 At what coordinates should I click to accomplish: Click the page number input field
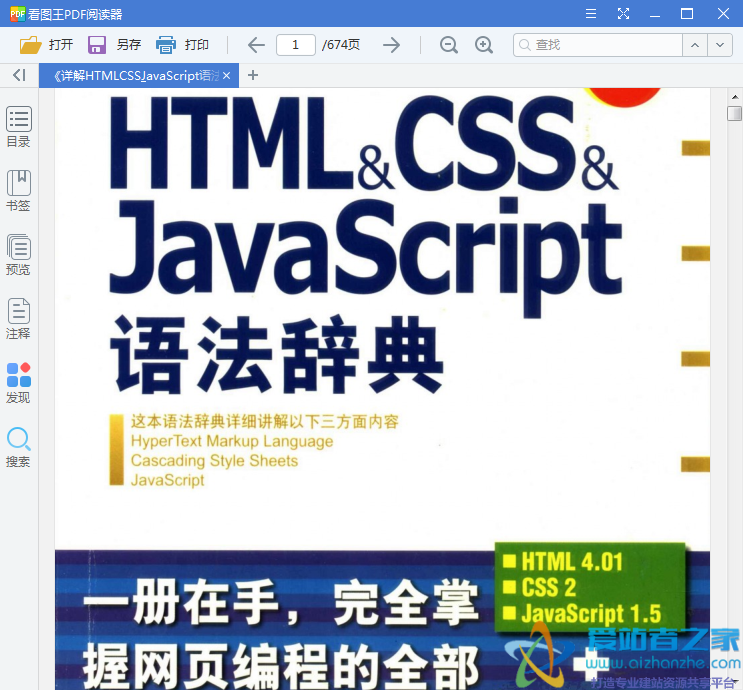(x=296, y=45)
